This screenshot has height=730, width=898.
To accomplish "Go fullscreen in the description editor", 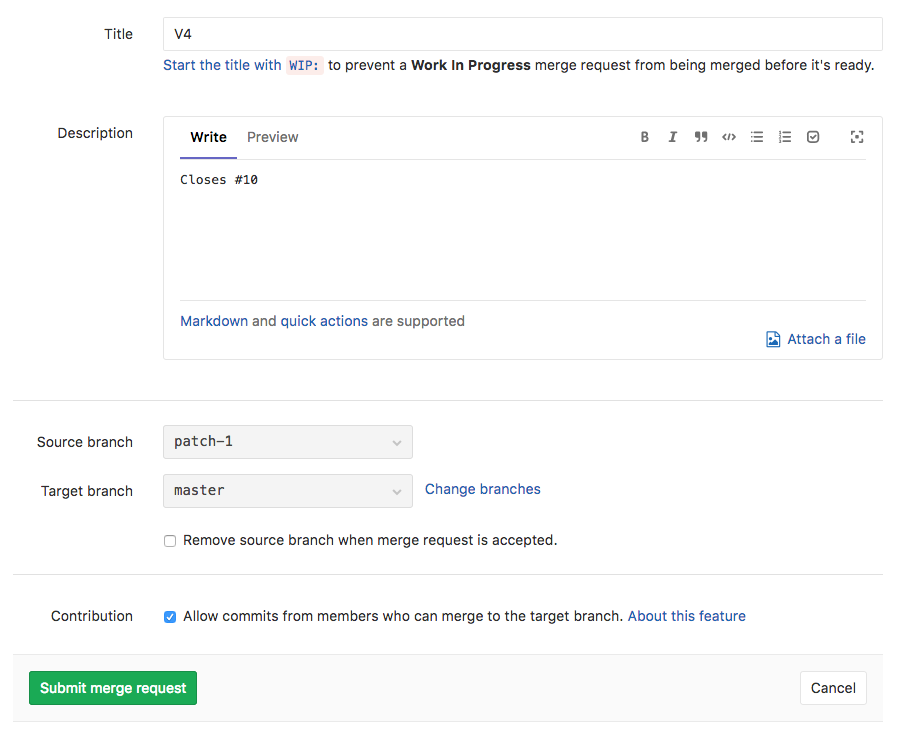I will [857, 137].
